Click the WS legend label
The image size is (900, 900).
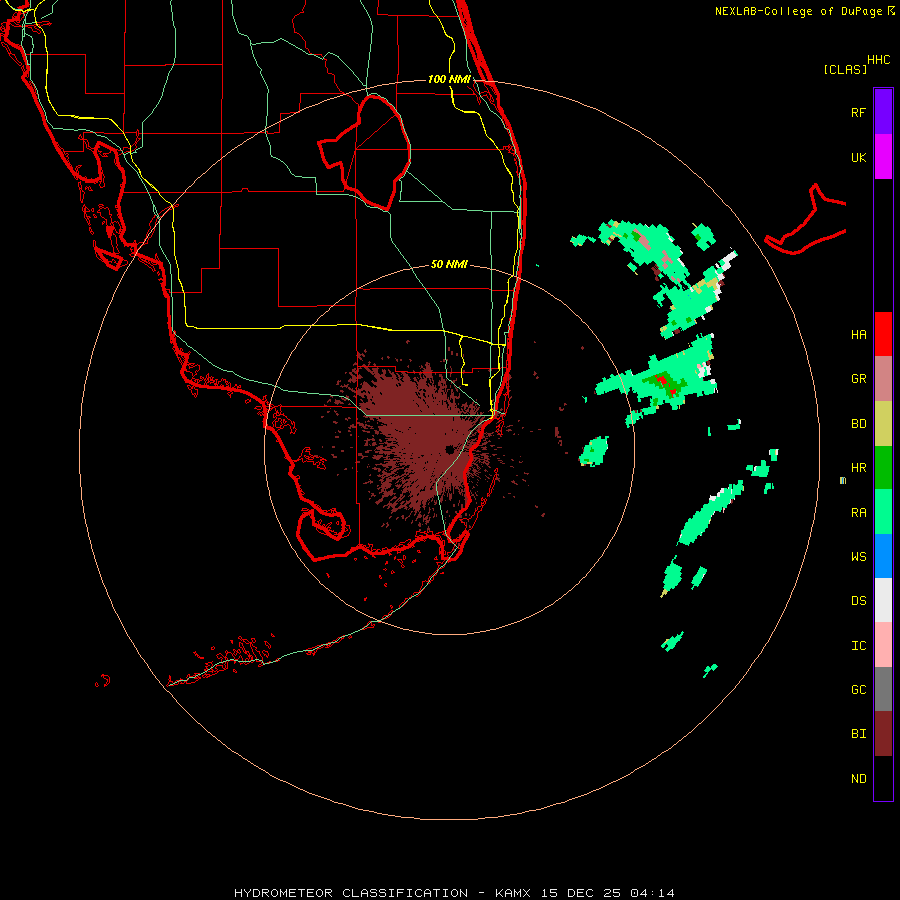pos(858,556)
